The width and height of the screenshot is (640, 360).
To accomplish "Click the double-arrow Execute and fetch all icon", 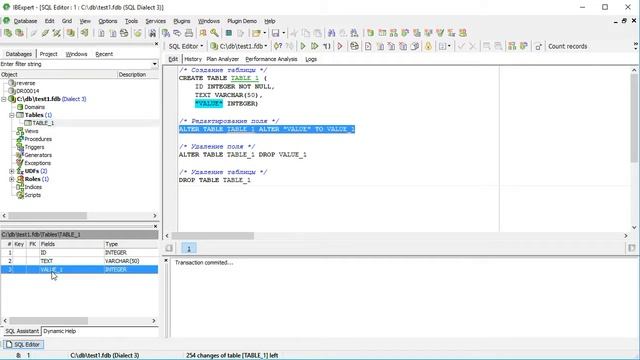I will point(314,47).
